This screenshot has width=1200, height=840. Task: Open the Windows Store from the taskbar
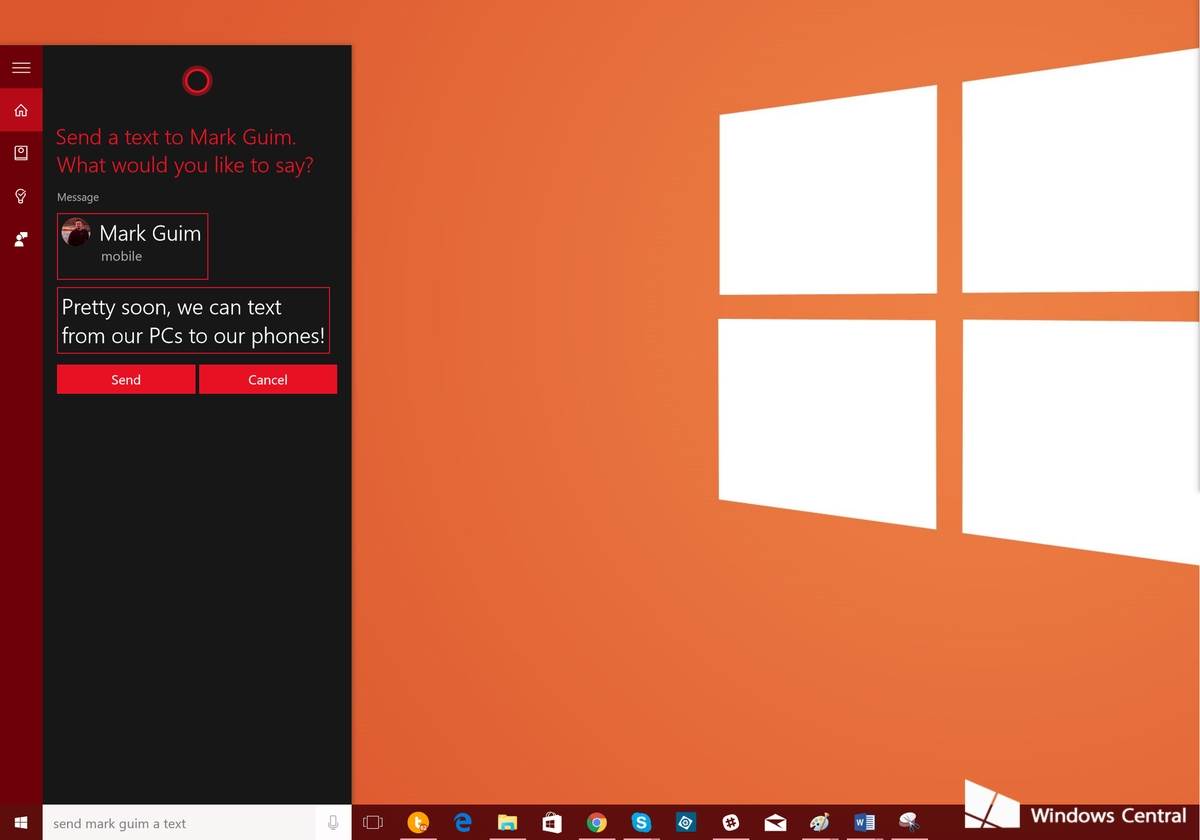(551, 822)
